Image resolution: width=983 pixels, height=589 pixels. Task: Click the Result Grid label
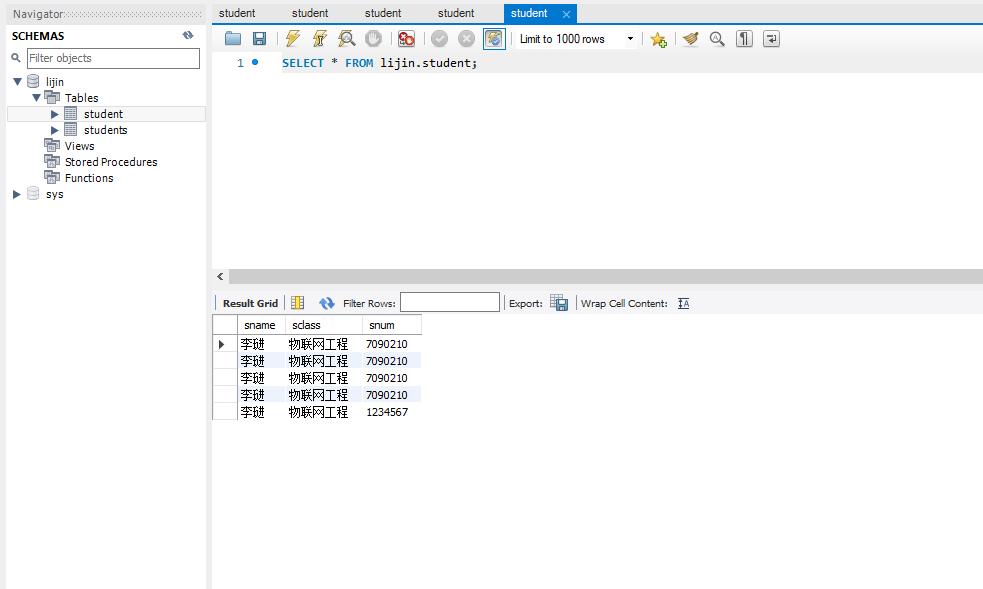click(x=250, y=303)
